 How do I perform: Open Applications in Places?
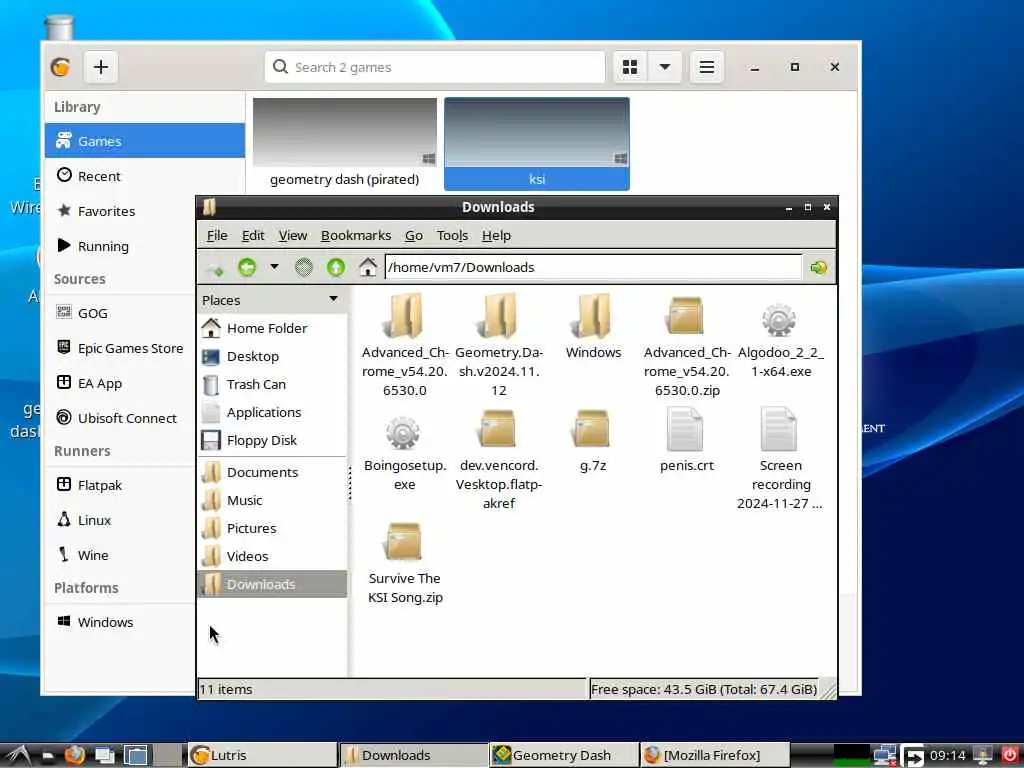click(272, 412)
